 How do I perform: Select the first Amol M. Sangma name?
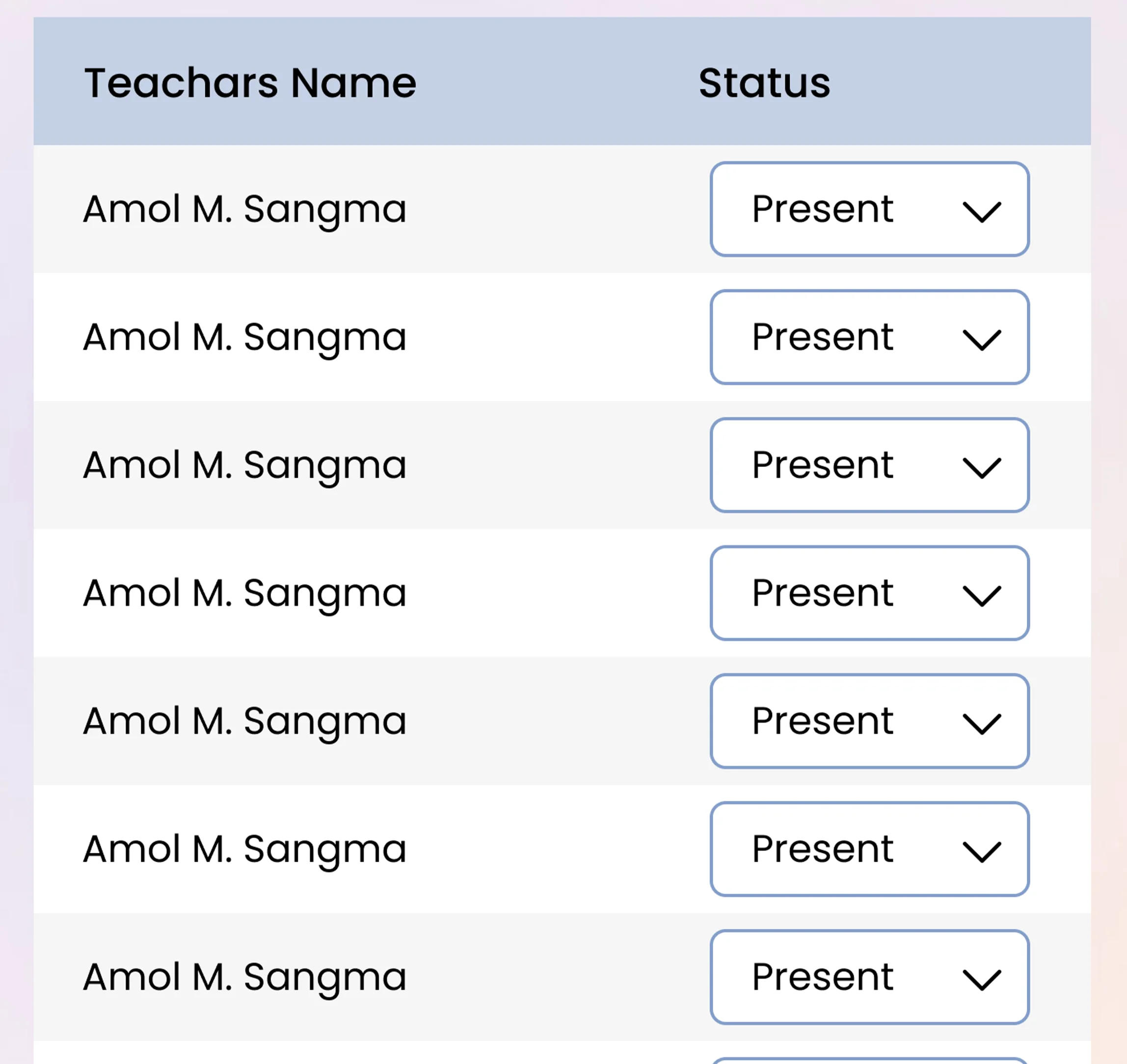coord(245,210)
